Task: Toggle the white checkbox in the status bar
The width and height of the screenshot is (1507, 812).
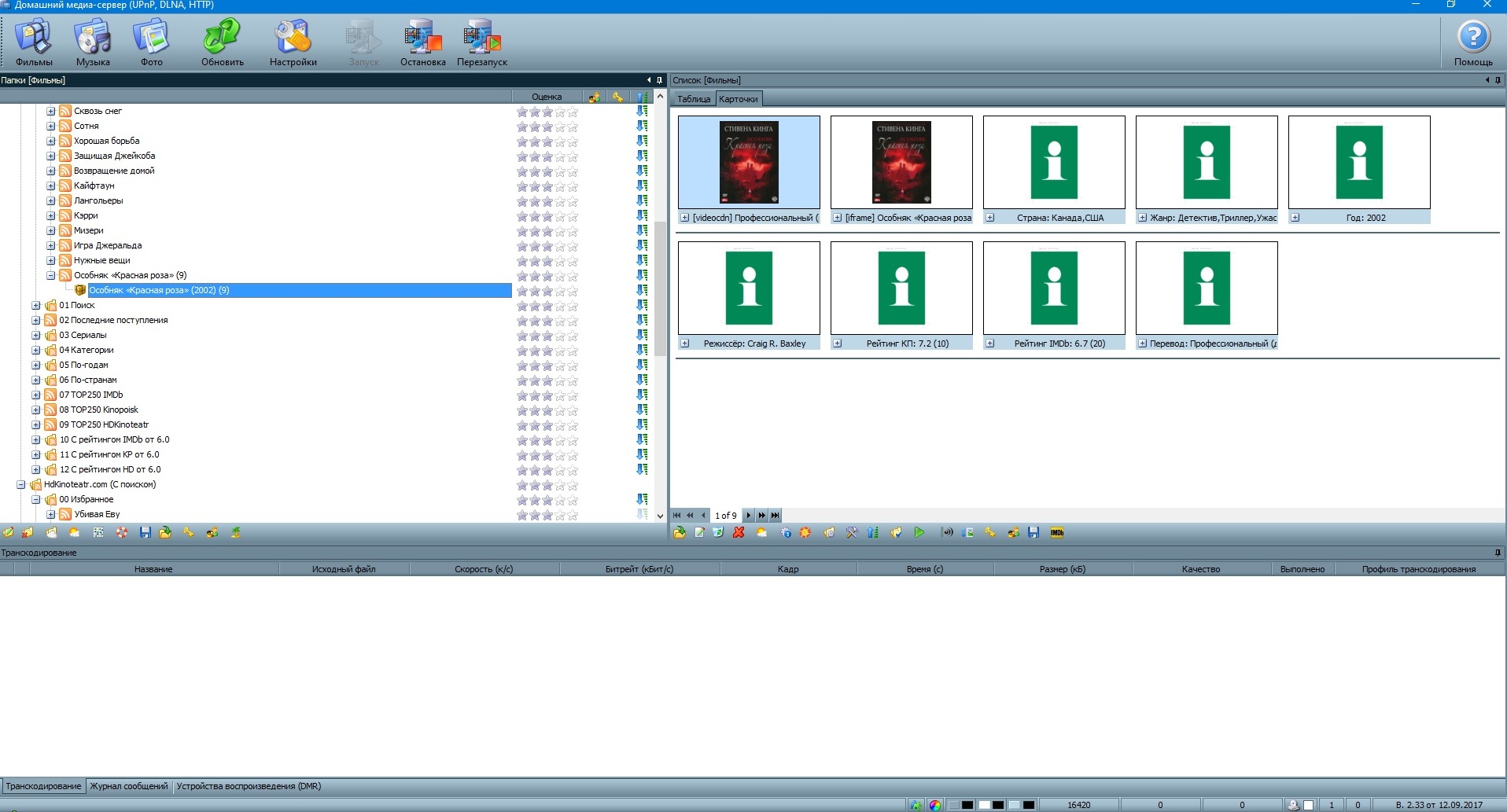Action: (x=1309, y=805)
